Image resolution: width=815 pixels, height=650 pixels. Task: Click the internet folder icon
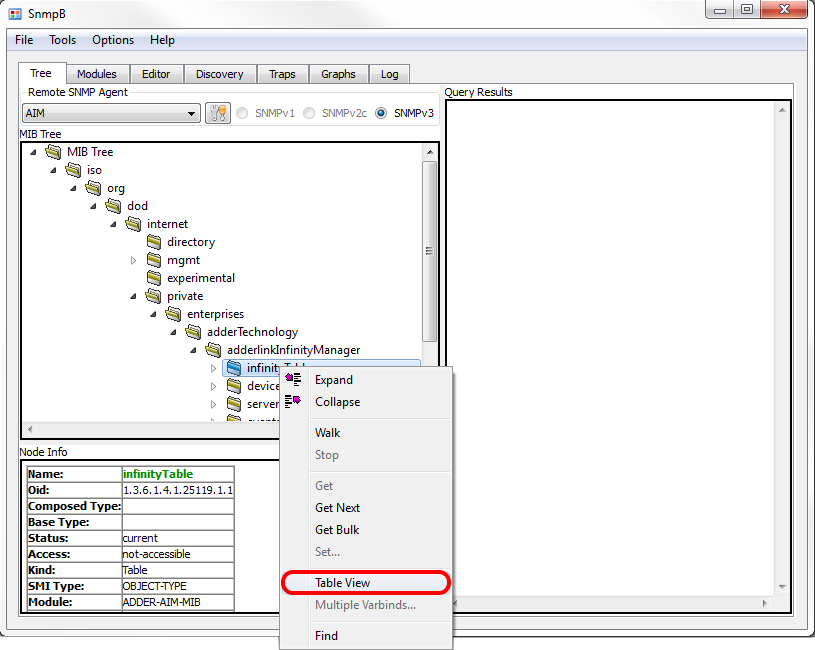133,224
